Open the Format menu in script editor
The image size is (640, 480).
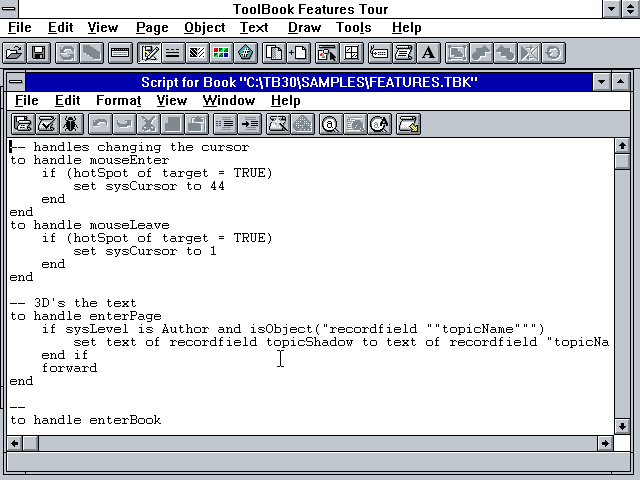(x=118, y=101)
